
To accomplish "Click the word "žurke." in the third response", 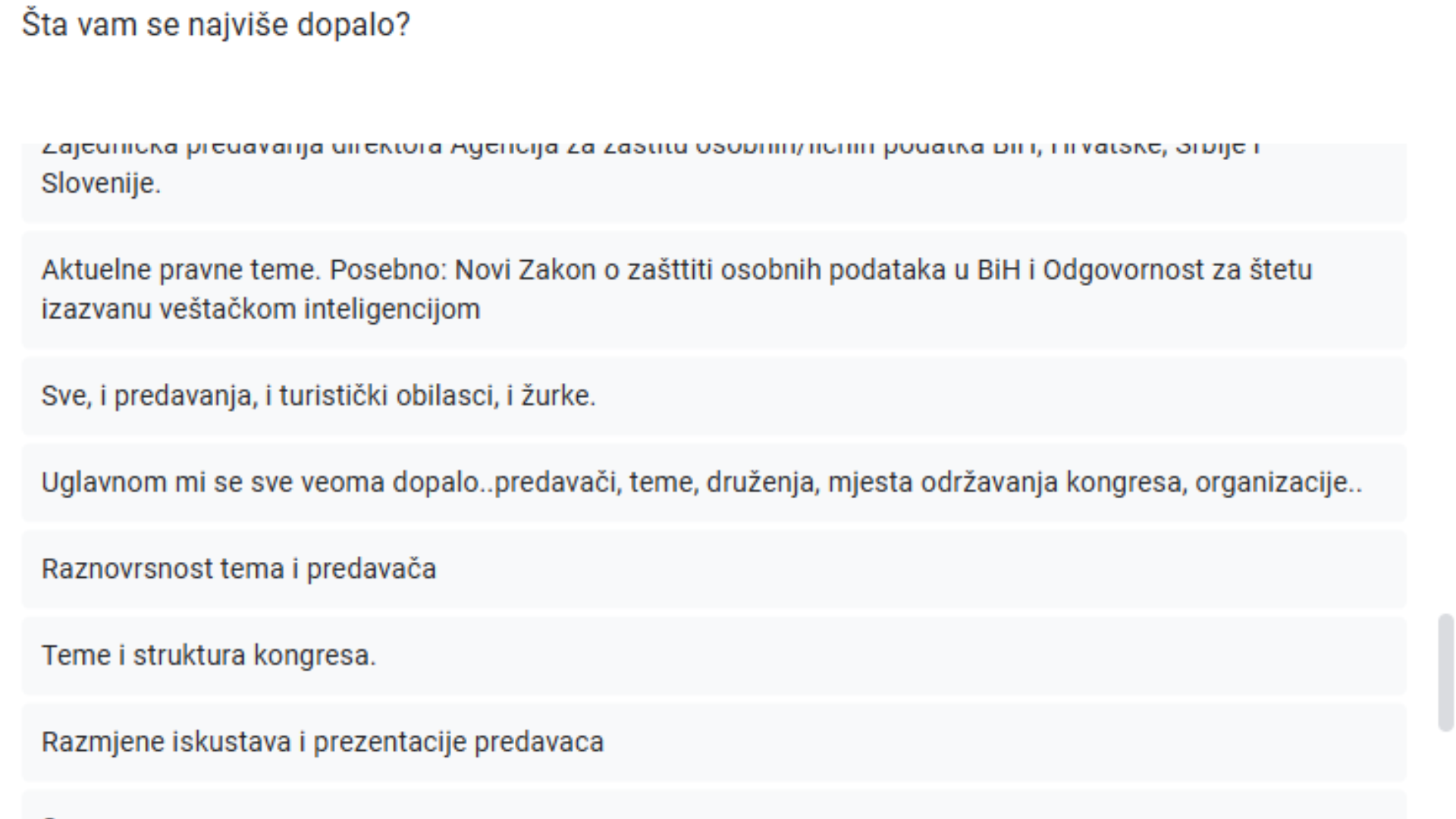I will click(558, 396).
